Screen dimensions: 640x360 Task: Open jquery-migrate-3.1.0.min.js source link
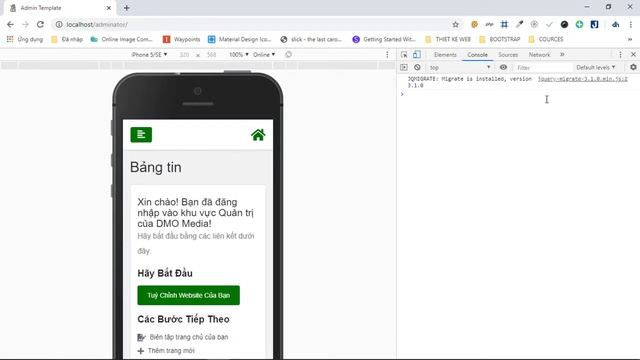[x=583, y=79]
